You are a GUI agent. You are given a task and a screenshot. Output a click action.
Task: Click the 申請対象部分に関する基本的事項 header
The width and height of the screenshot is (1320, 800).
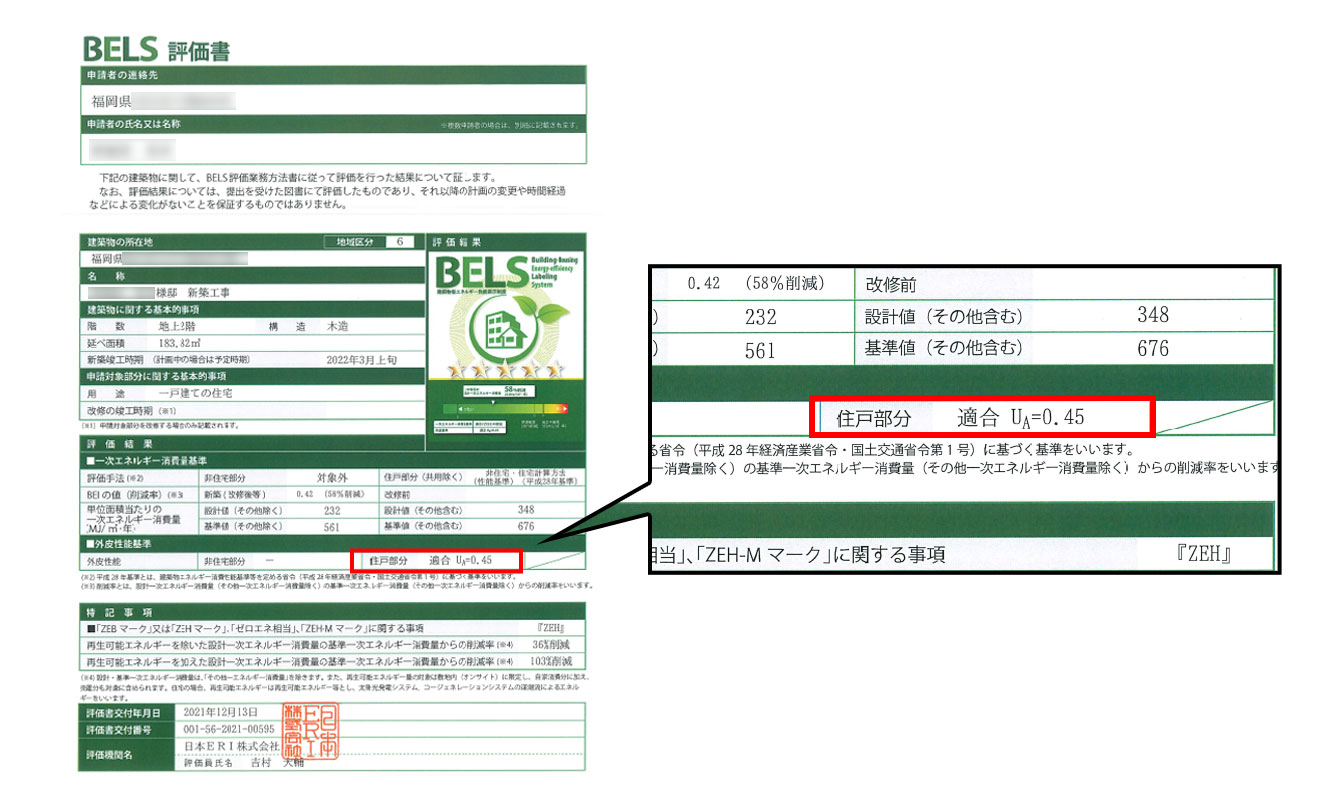tap(156, 376)
